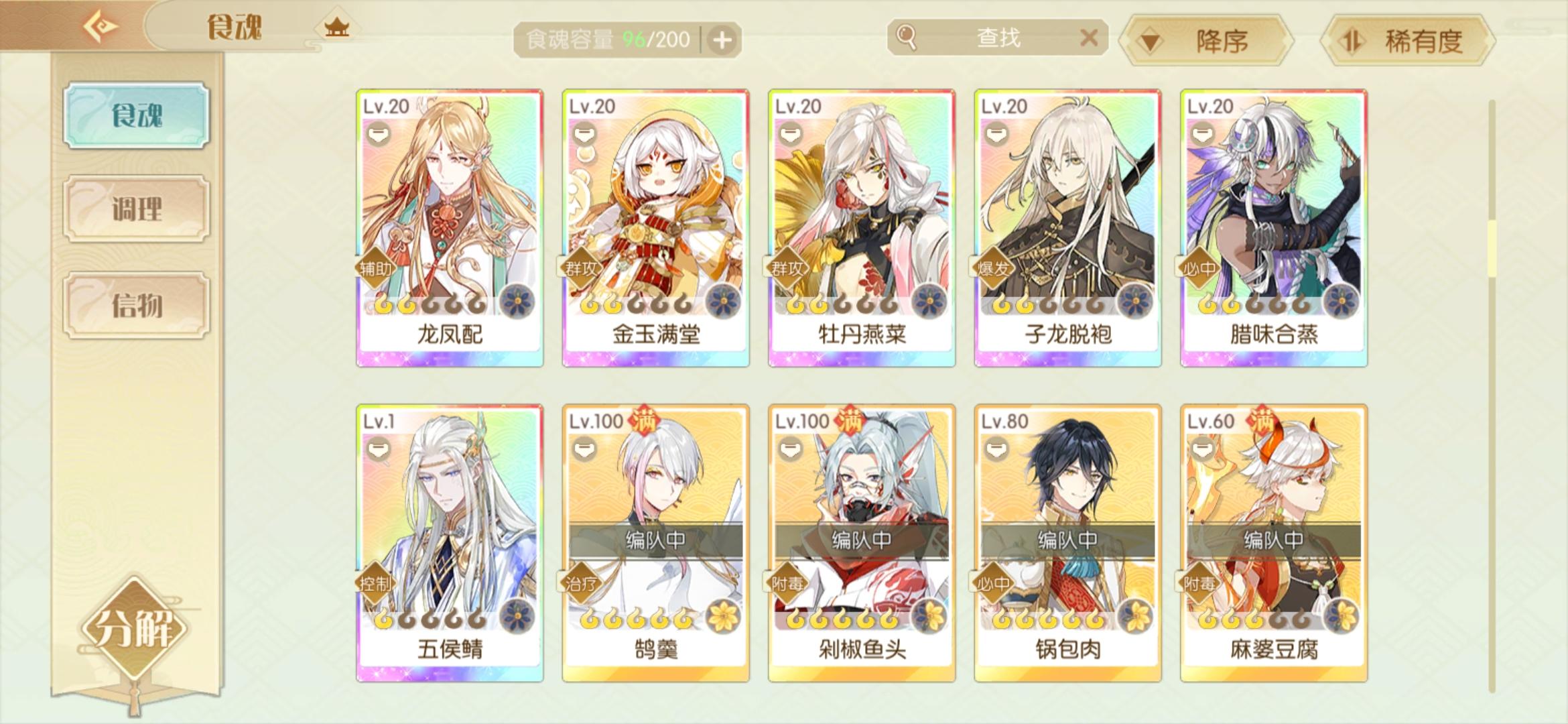Switch to the 调理 tab
This screenshot has width=1568, height=724.
pyautogui.click(x=137, y=208)
